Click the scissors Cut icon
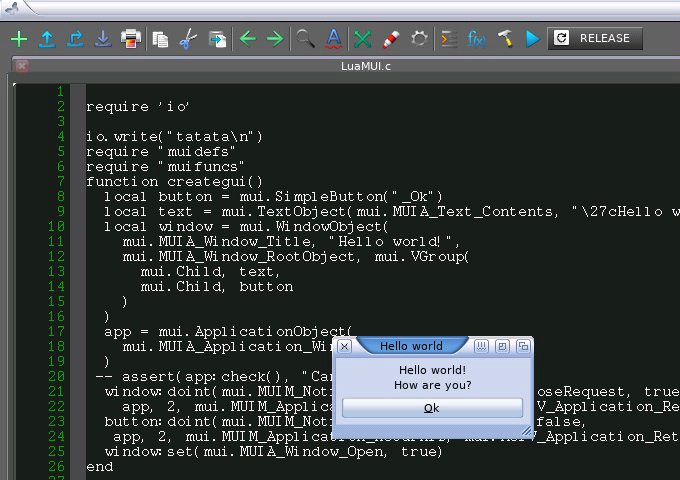The width and height of the screenshot is (680, 480). click(189, 39)
